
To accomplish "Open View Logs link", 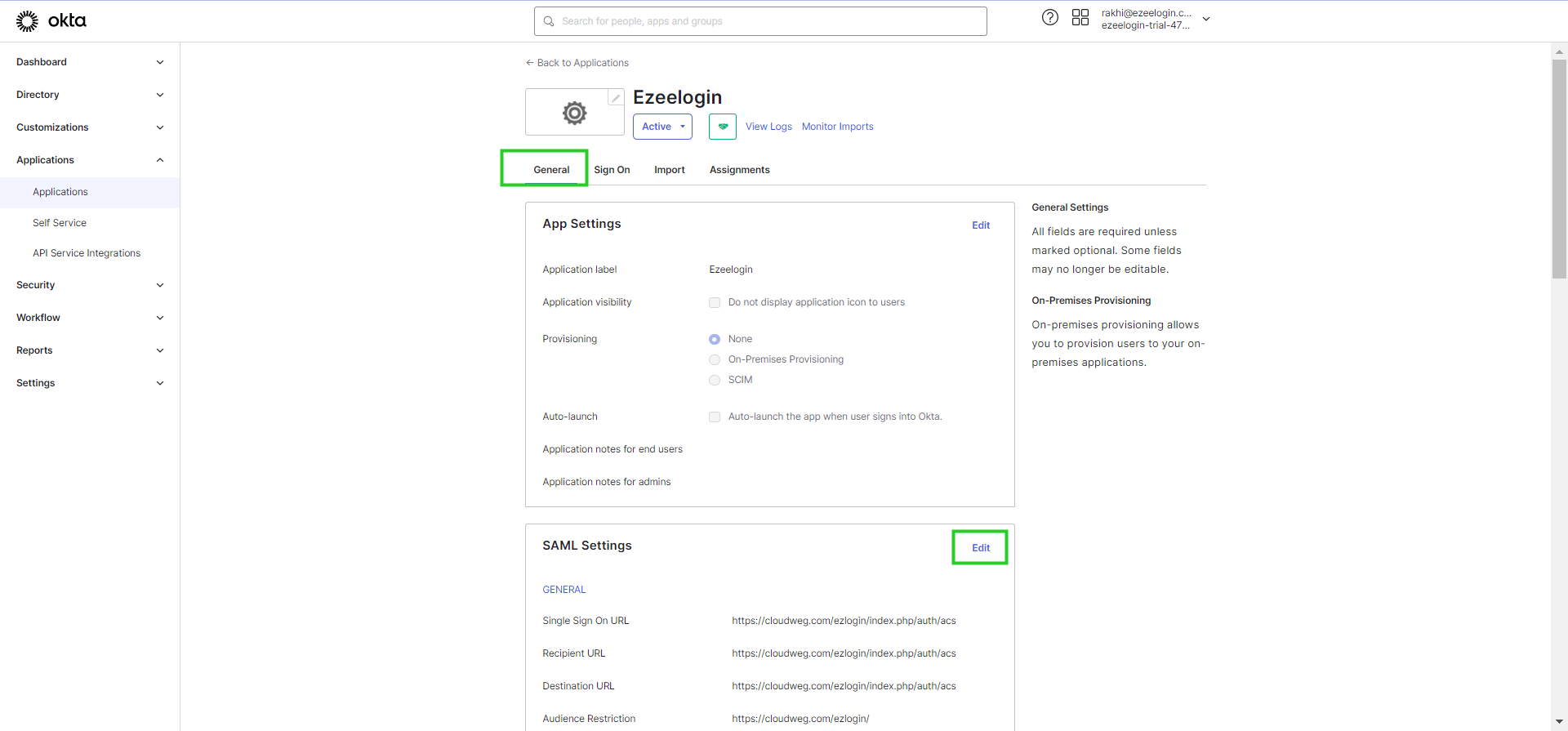I will [x=768, y=127].
